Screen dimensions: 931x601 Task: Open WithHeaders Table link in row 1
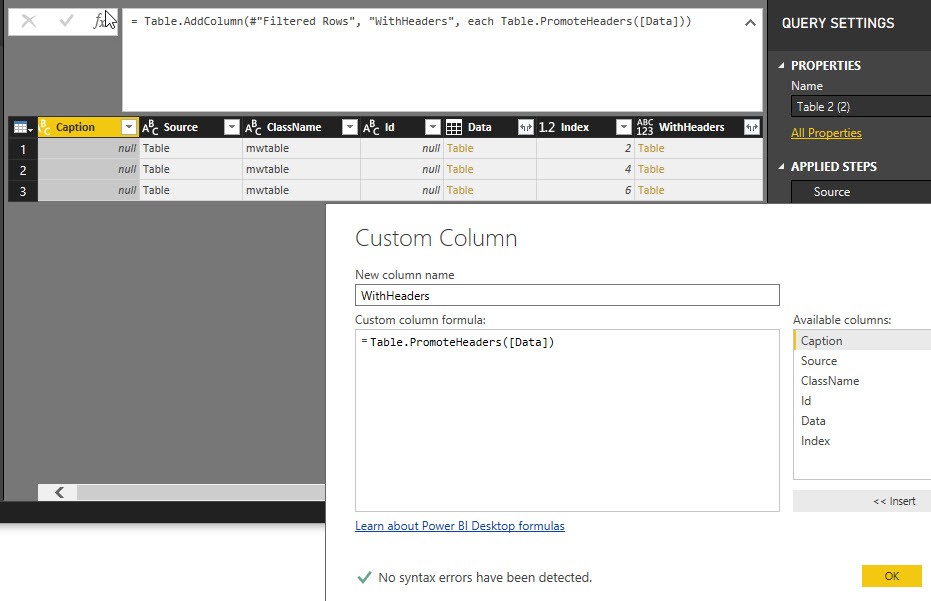[651, 148]
